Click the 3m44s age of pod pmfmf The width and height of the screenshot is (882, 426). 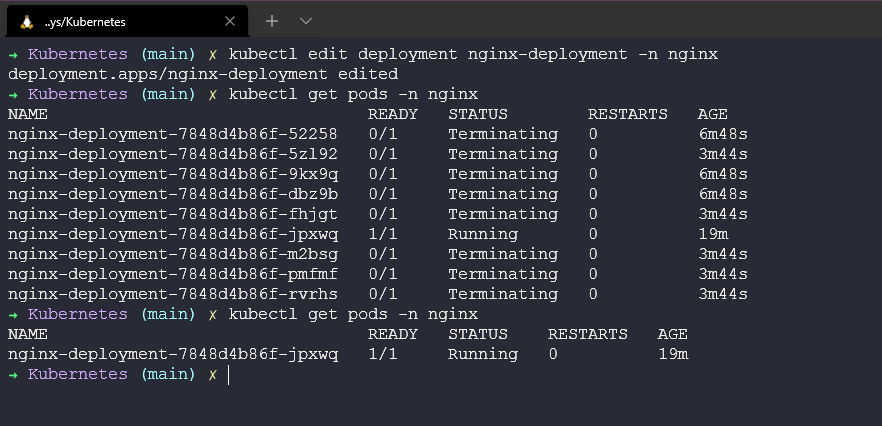tap(723, 274)
